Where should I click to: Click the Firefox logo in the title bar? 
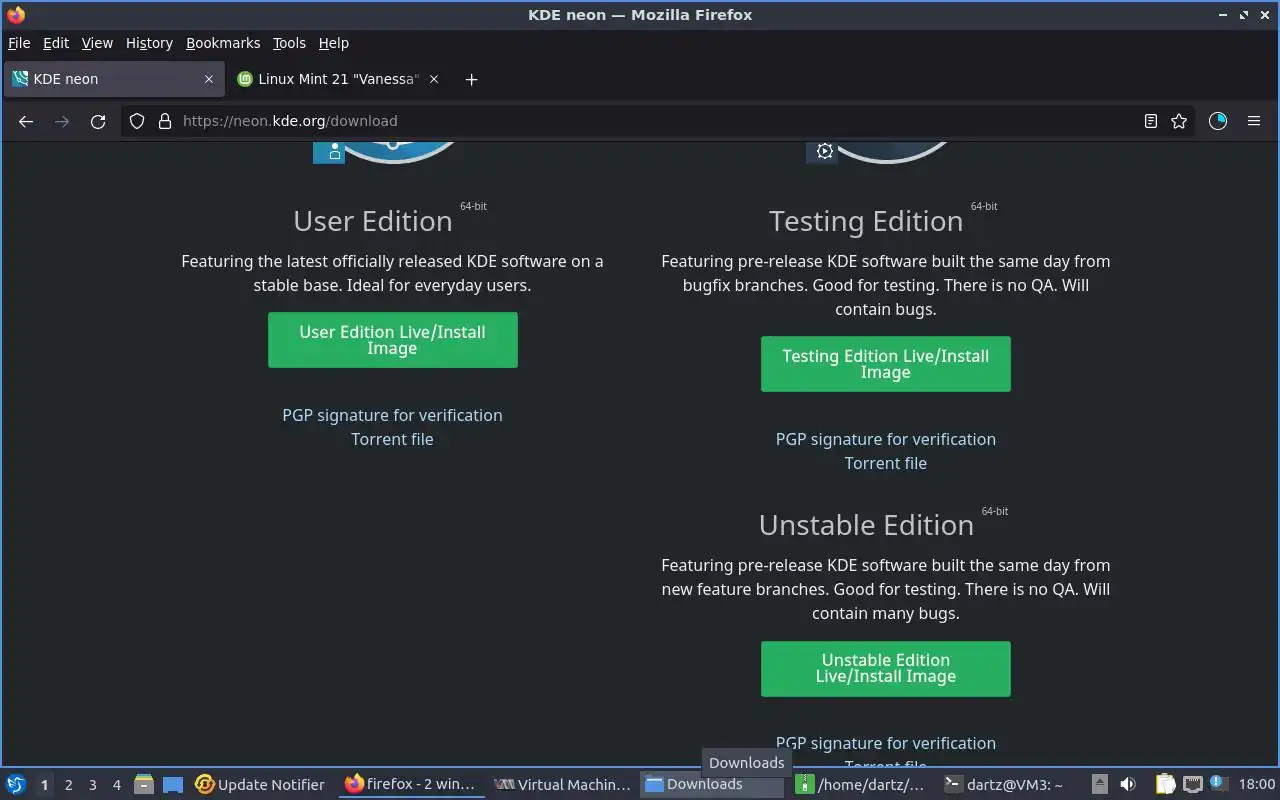click(16, 15)
